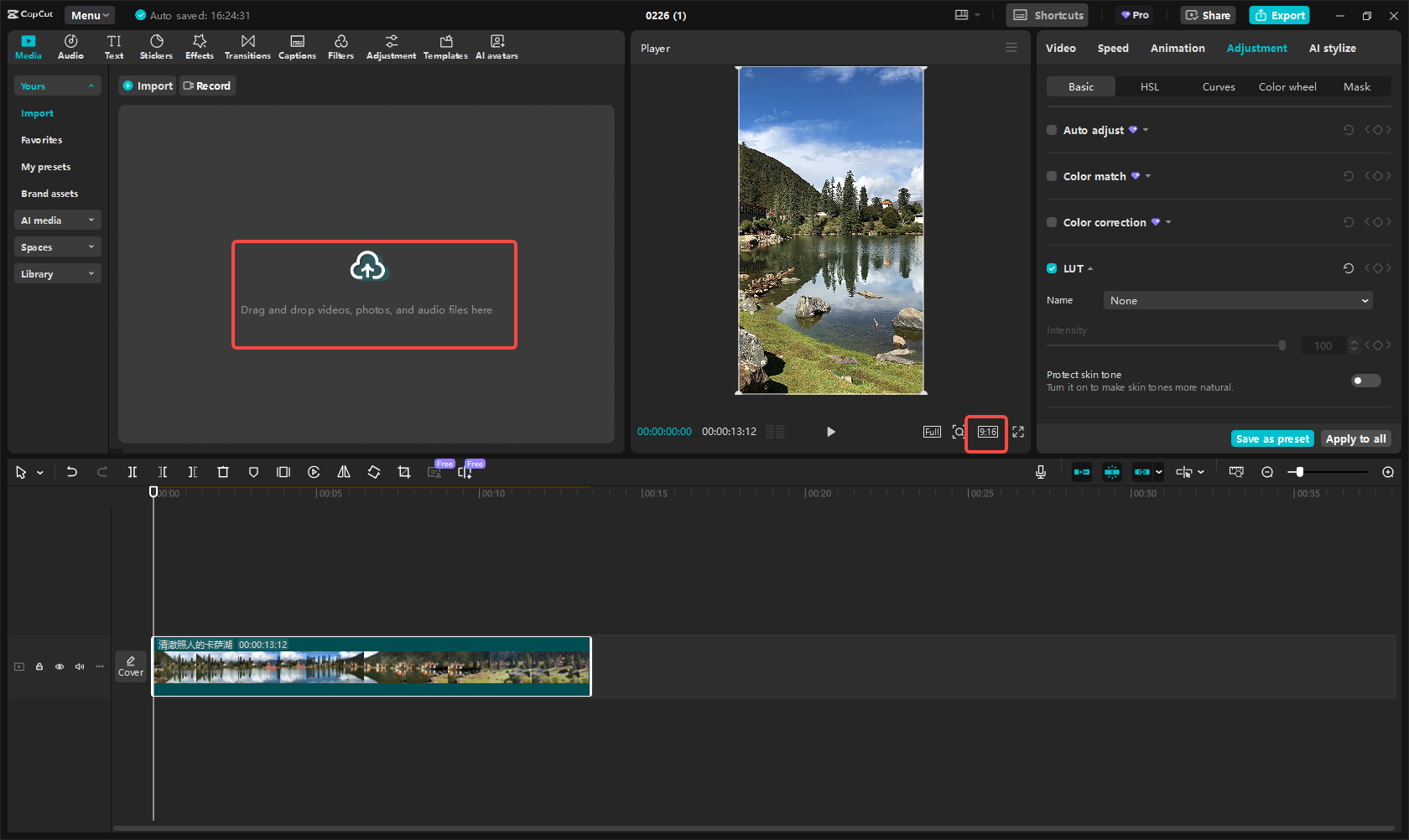Open the Crop tool in the timeline toolbar

tap(403, 471)
